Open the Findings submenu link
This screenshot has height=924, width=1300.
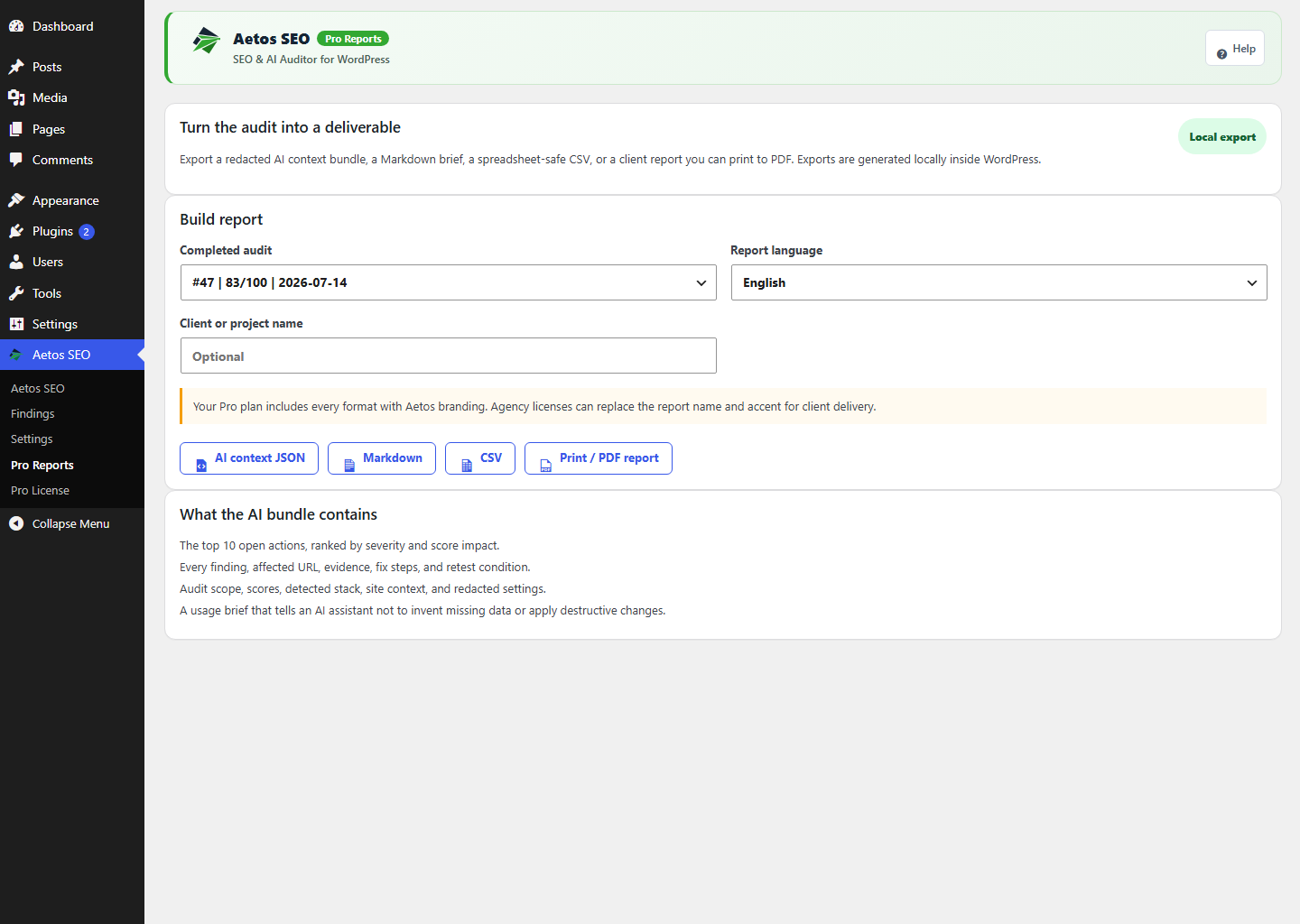(x=32, y=414)
